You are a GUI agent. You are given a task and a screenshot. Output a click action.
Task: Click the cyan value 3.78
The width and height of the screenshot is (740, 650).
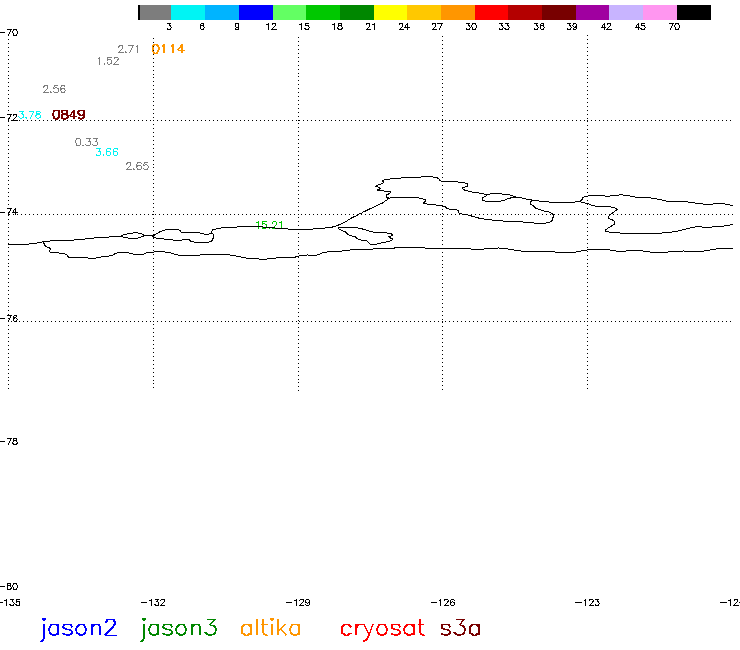(30, 115)
